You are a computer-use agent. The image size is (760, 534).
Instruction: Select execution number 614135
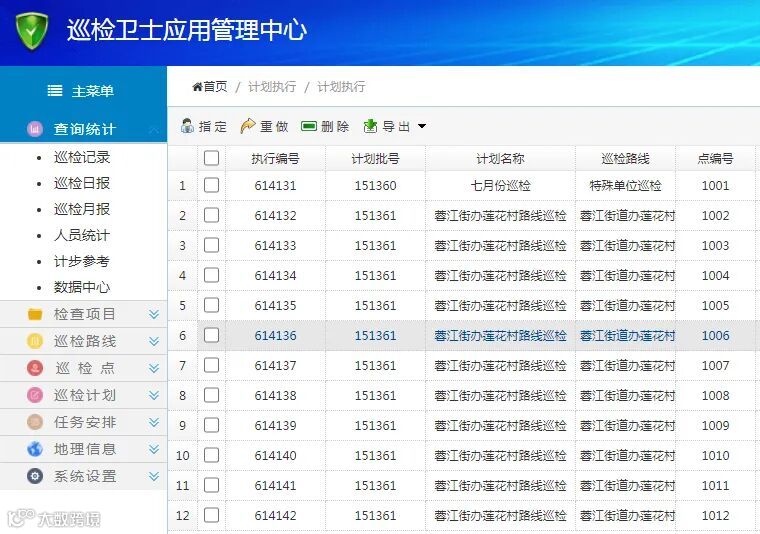[x=275, y=306]
